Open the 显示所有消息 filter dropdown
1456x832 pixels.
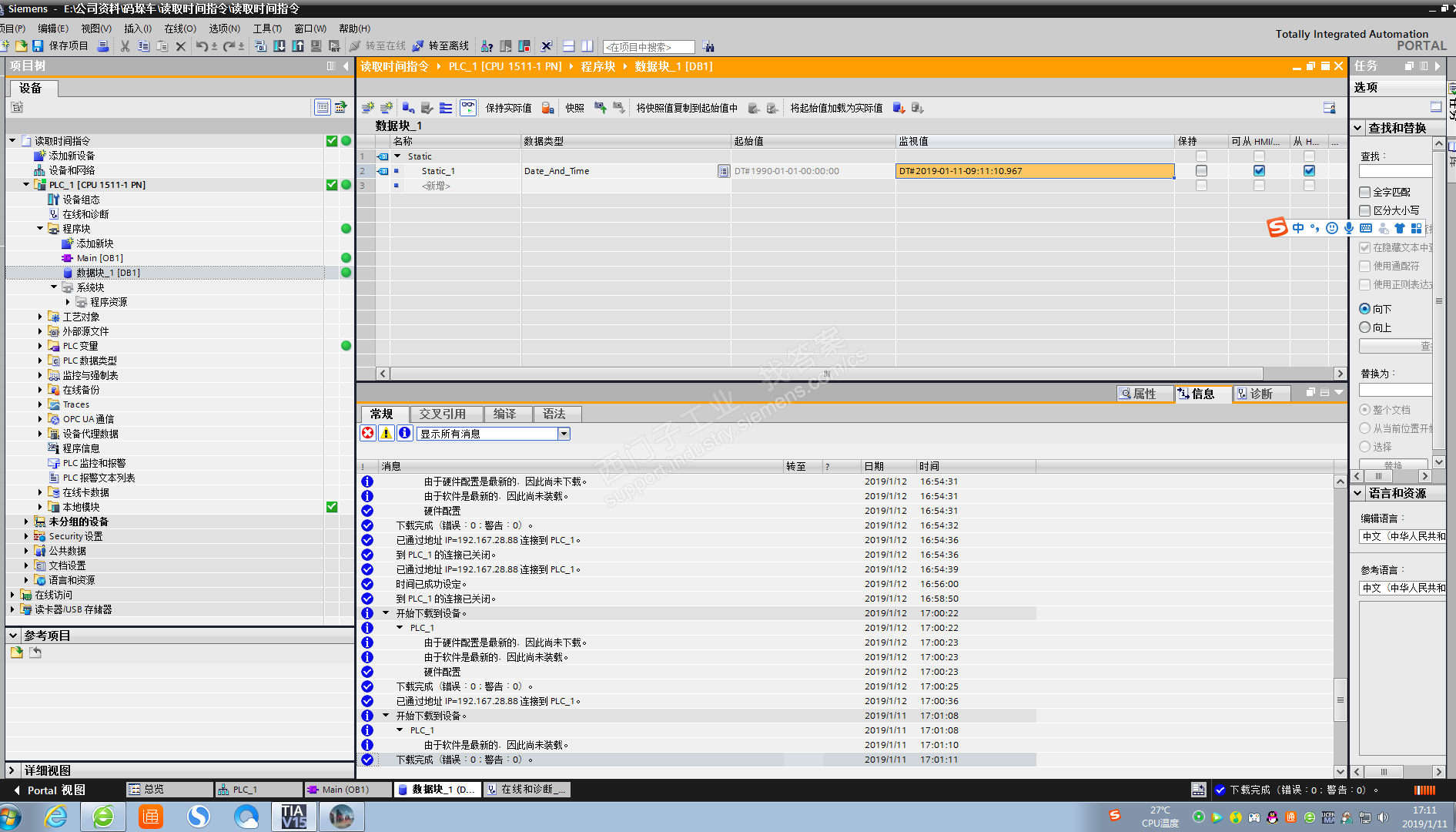[564, 434]
